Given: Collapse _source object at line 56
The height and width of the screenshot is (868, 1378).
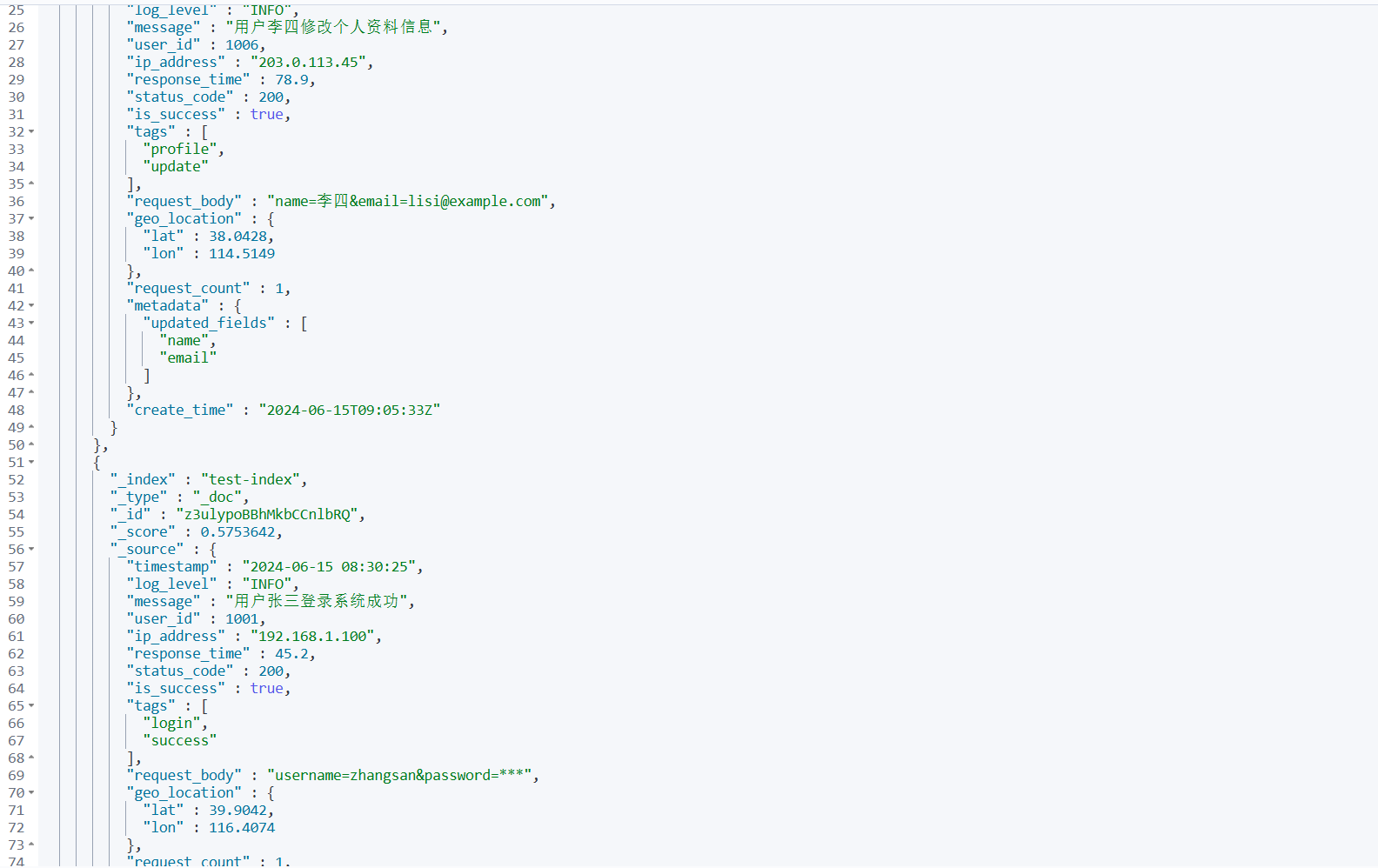Looking at the screenshot, I should coord(31,549).
